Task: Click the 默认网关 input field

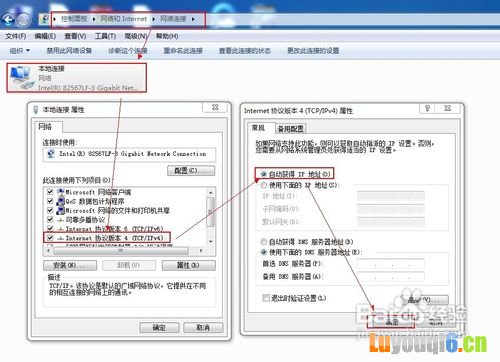Action: (391, 222)
